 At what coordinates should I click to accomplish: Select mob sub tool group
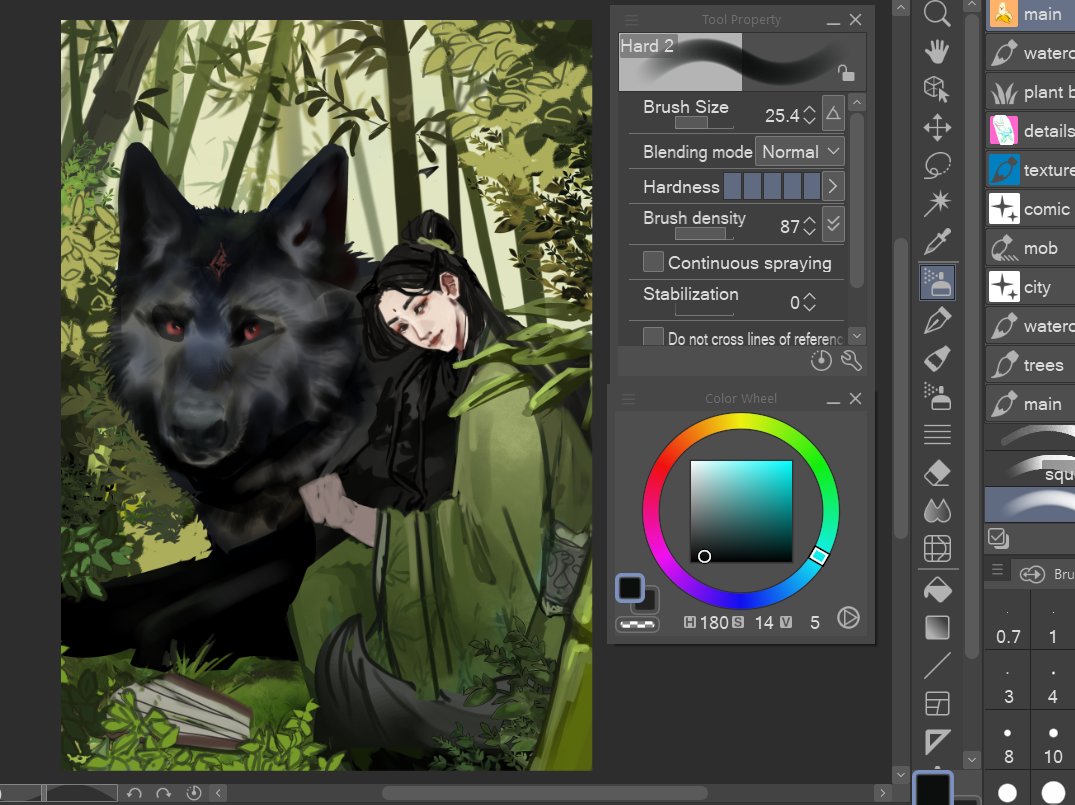click(1030, 248)
